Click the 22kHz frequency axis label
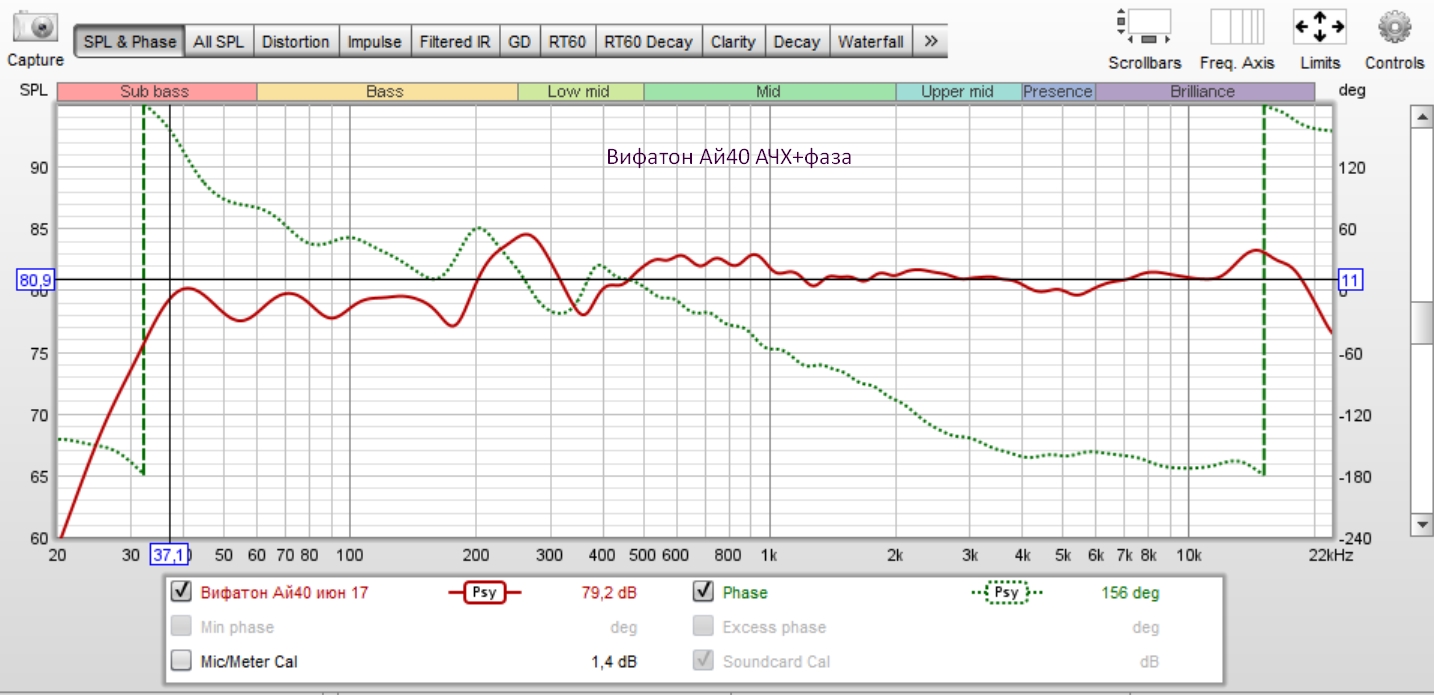Screen dimensions: 1434x695 (x=1331, y=555)
